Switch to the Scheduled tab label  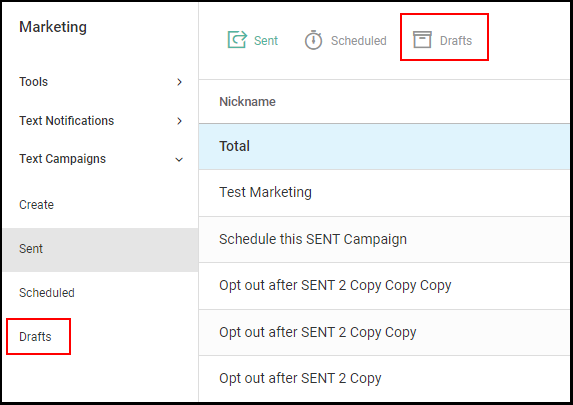click(x=358, y=41)
